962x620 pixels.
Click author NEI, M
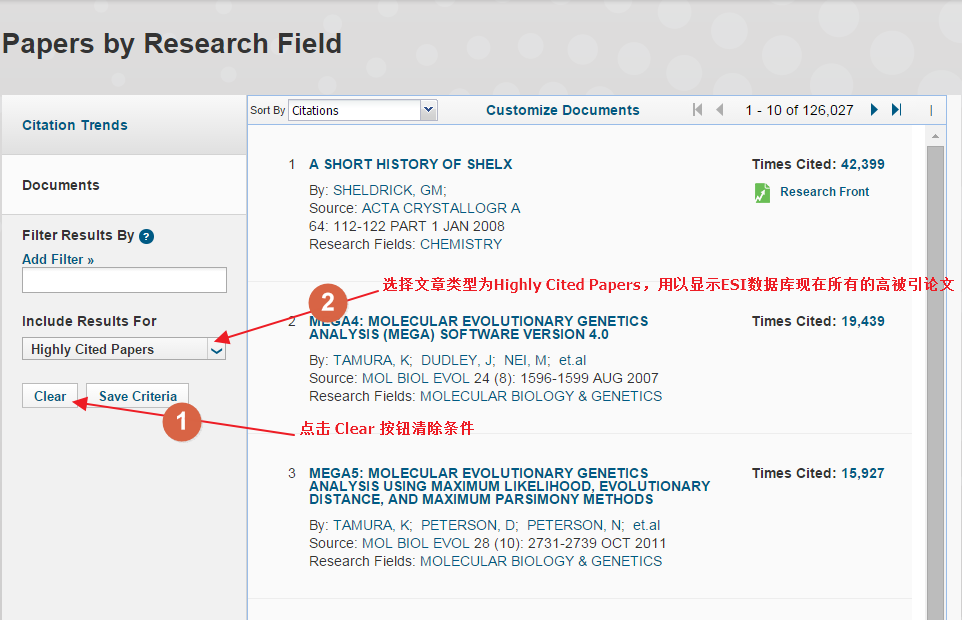(x=527, y=360)
